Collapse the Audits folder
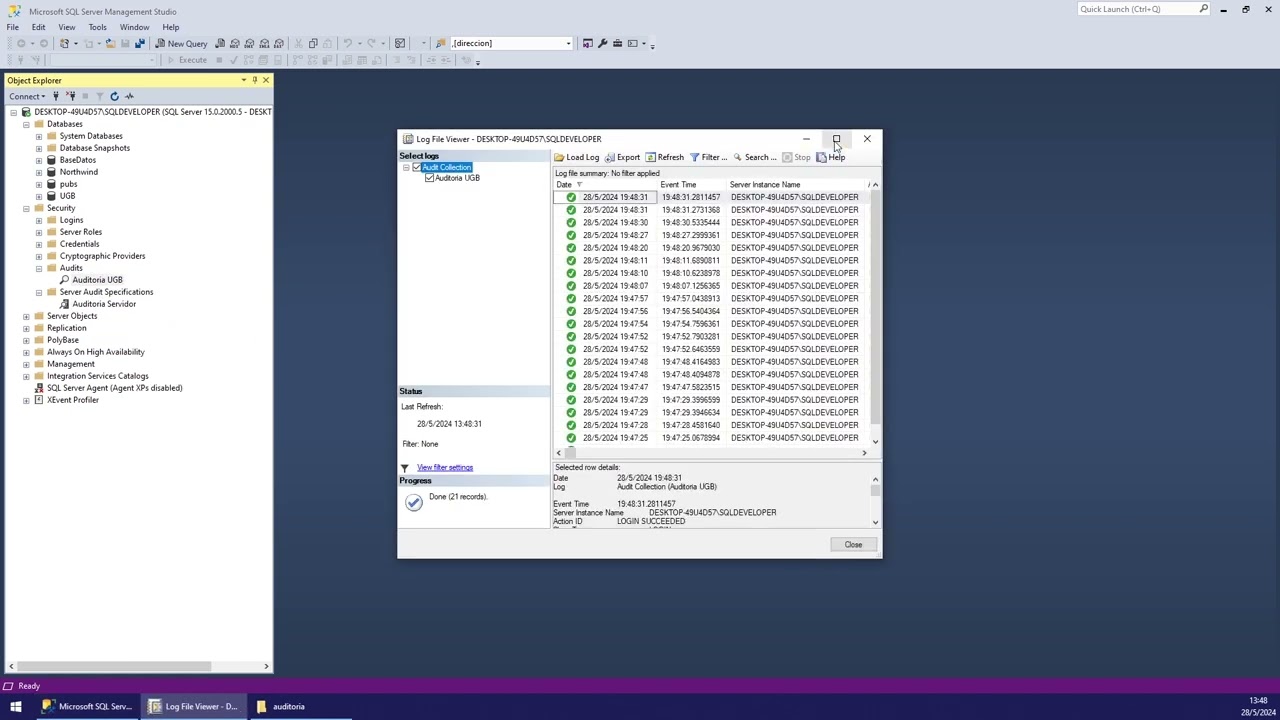Screen dimensions: 1280x720 click(39, 268)
